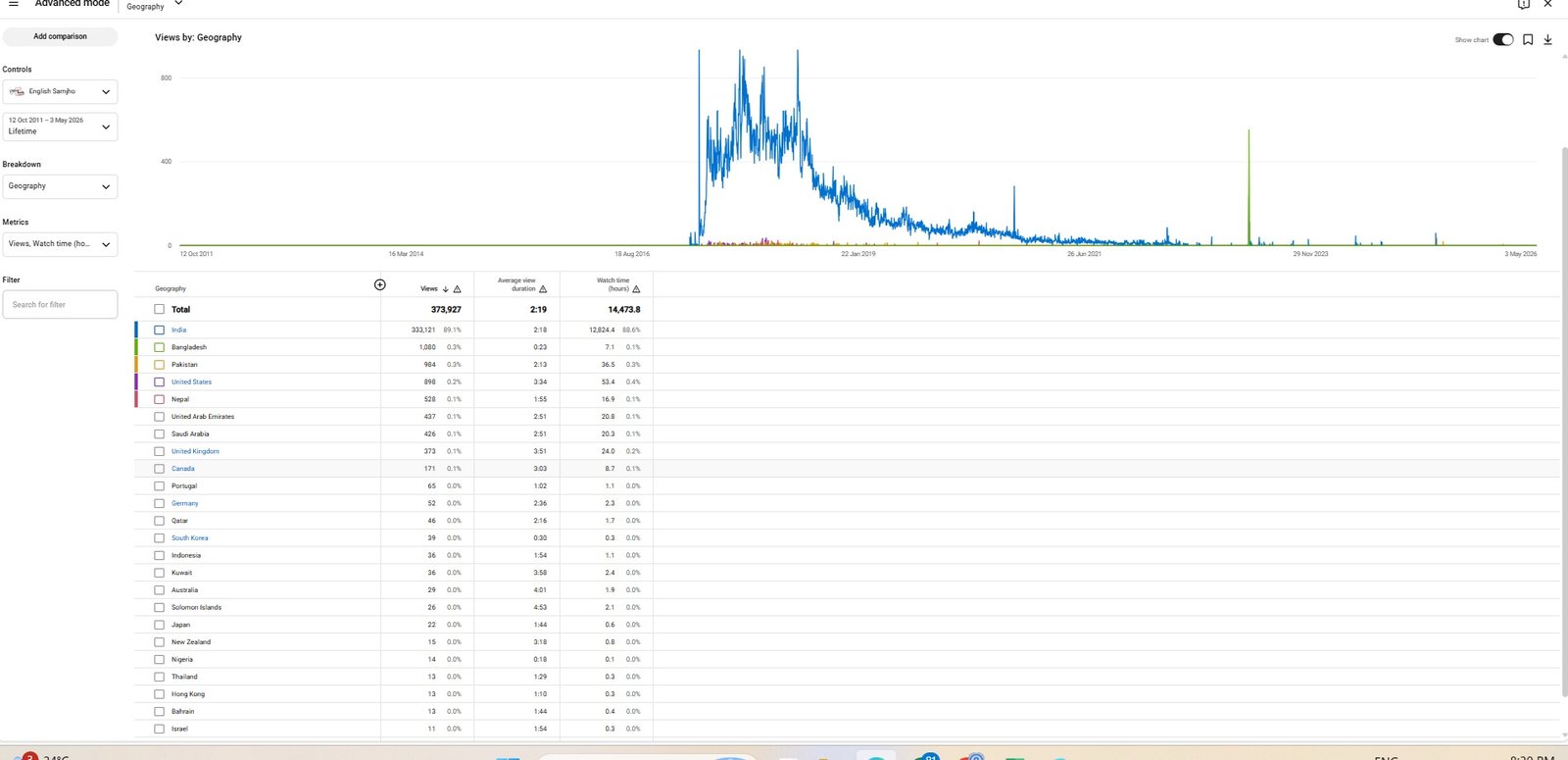Toggle the Show chart switch off
Screen dimensions: 1568x760
click(1503, 40)
